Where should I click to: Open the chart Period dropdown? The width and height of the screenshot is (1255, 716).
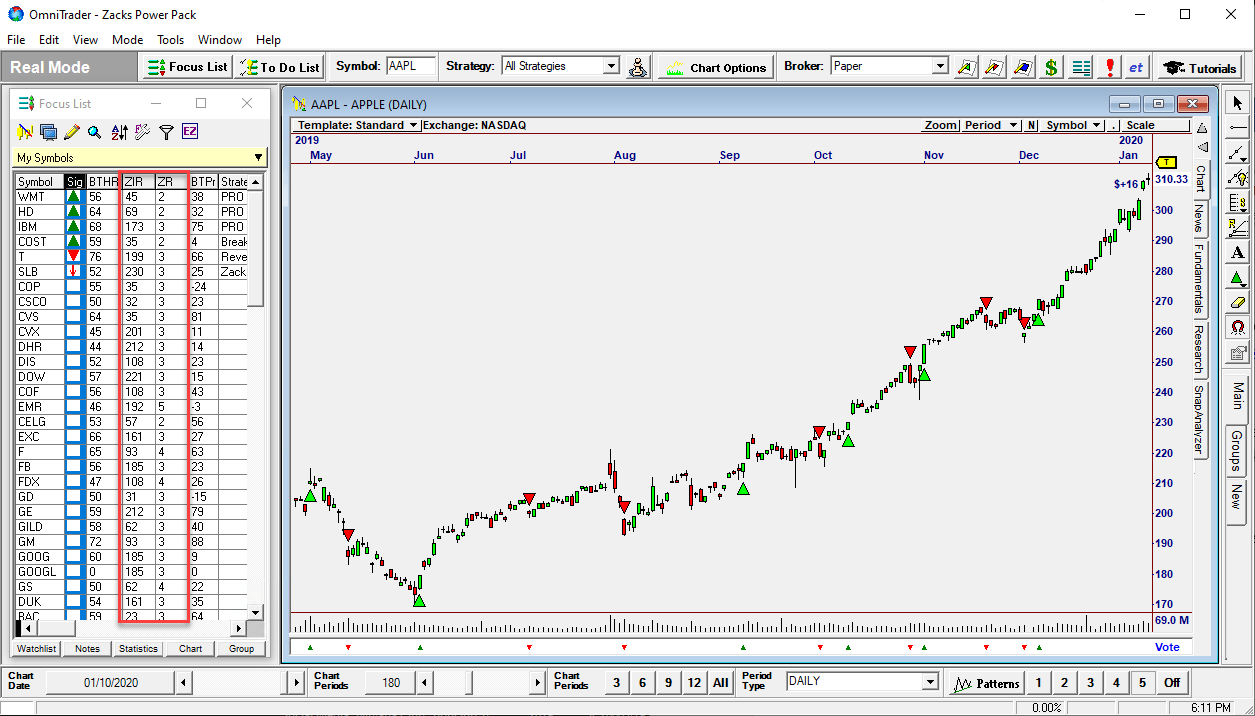pyautogui.click(x=990, y=125)
